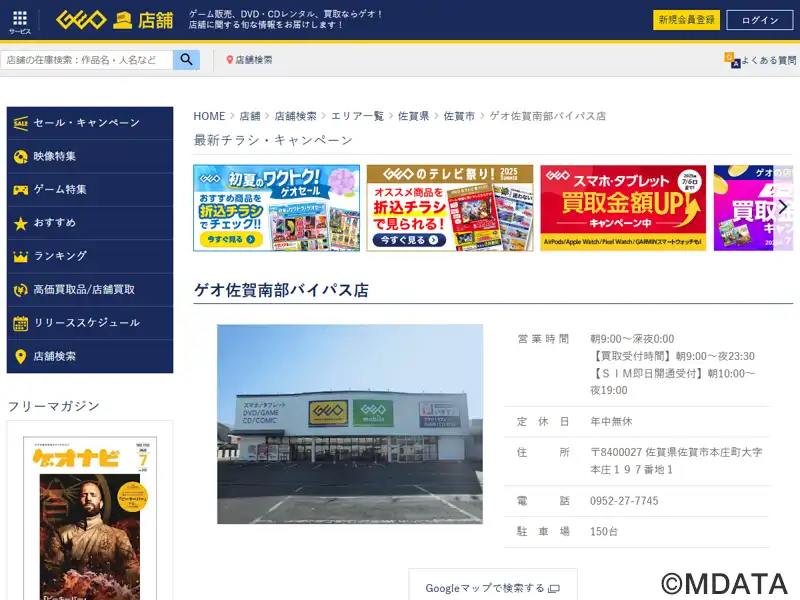The height and width of the screenshot is (600, 800).
Task: Click external link icon beside Googleマップで検索する
Action: (554, 589)
